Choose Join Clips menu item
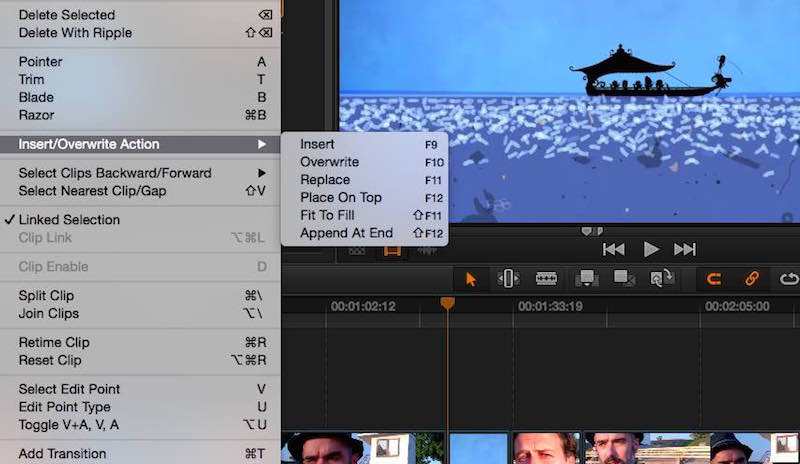The height and width of the screenshot is (464, 800). click(140, 313)
